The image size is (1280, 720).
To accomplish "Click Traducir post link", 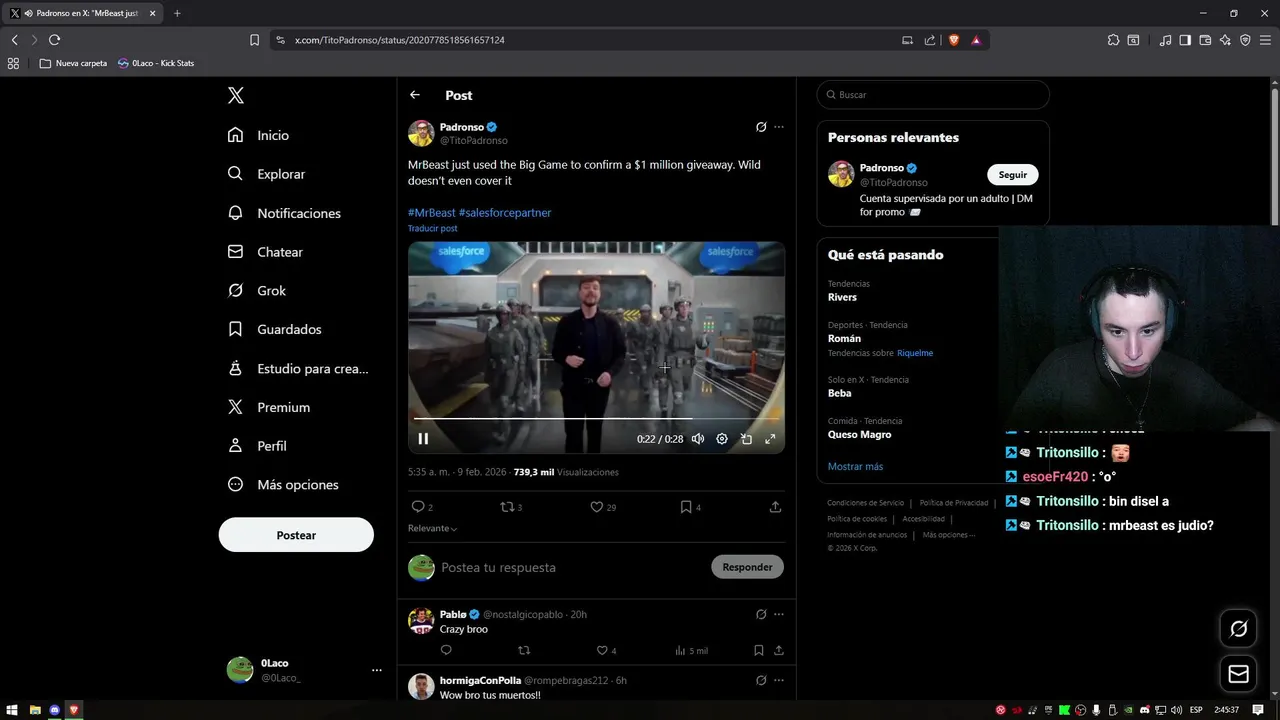I will [x=432, y=228].
